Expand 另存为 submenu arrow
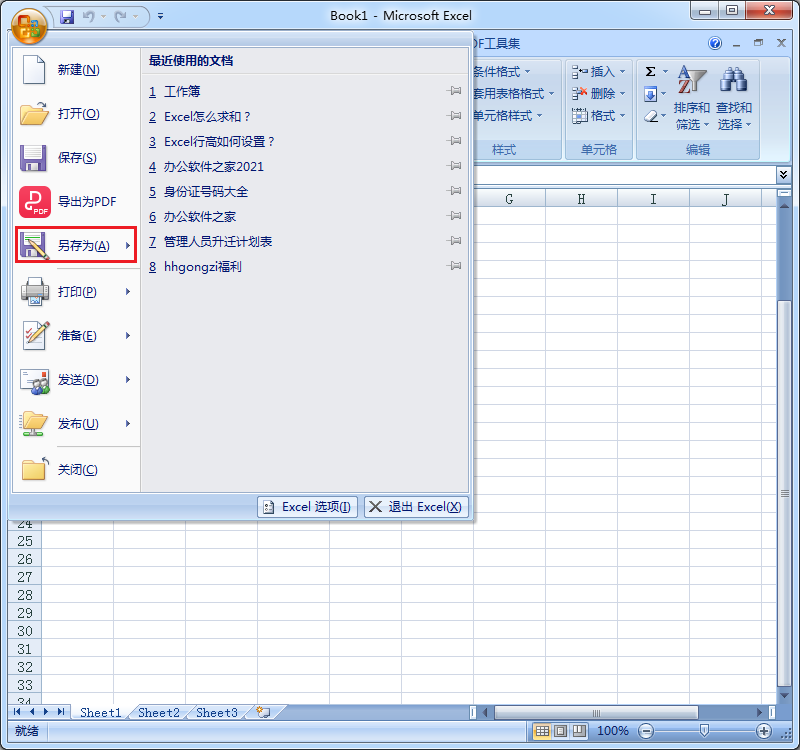Screen dimensions: 800x750 click(x=128, y=245)
